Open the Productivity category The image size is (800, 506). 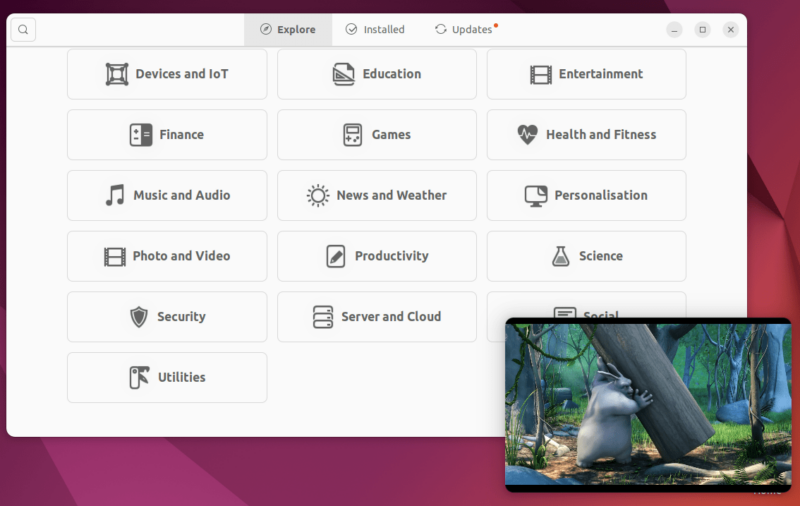[377, 256]
